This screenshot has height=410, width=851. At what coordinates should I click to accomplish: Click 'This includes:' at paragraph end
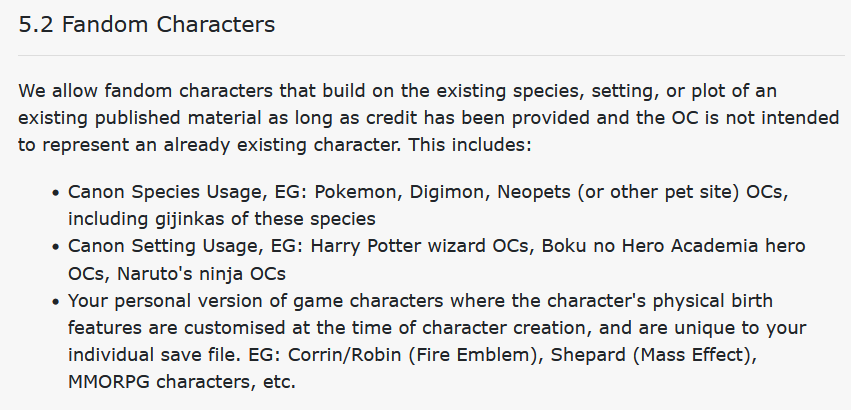tap(470, 145)
